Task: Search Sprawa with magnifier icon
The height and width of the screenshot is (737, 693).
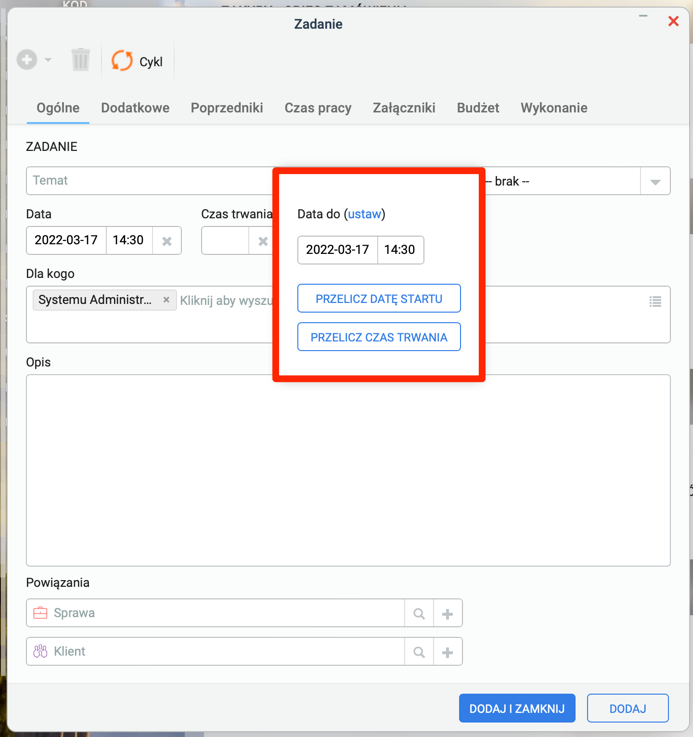Action: pos(419,613)
